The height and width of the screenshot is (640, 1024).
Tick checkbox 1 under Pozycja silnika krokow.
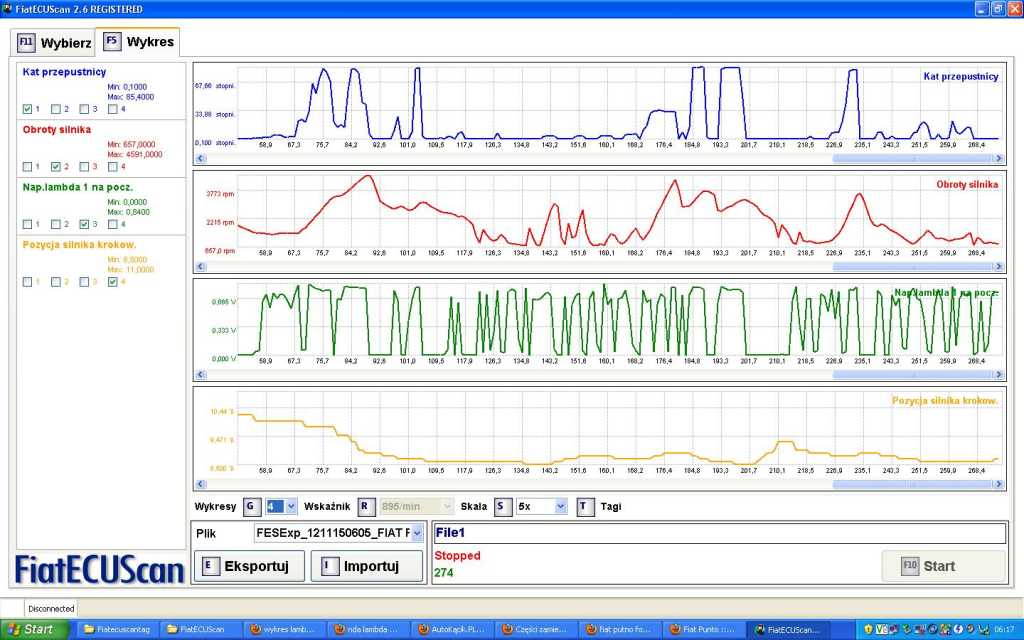[x=27, y=282]
